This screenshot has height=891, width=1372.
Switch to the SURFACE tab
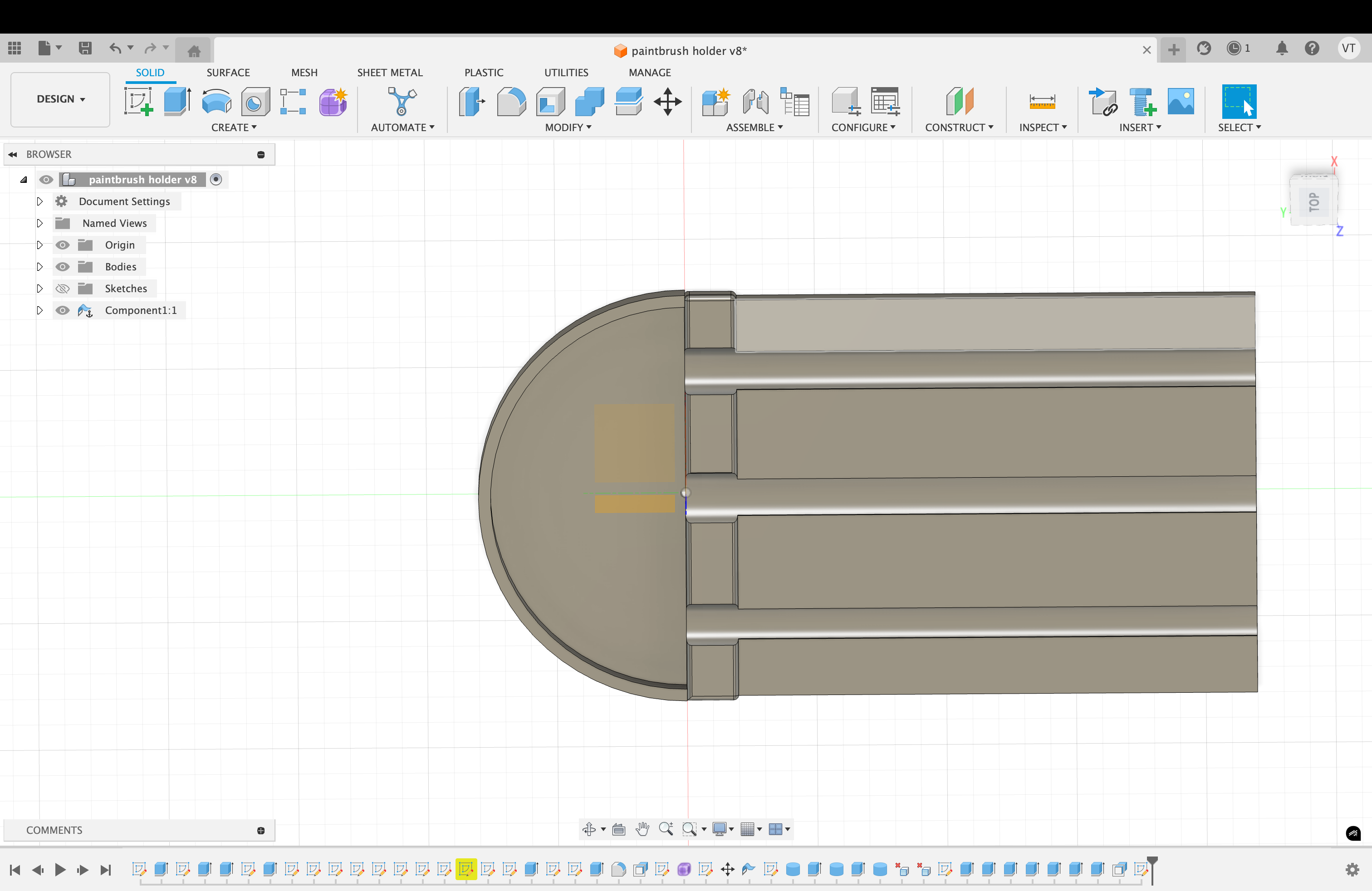pos(228,73)
